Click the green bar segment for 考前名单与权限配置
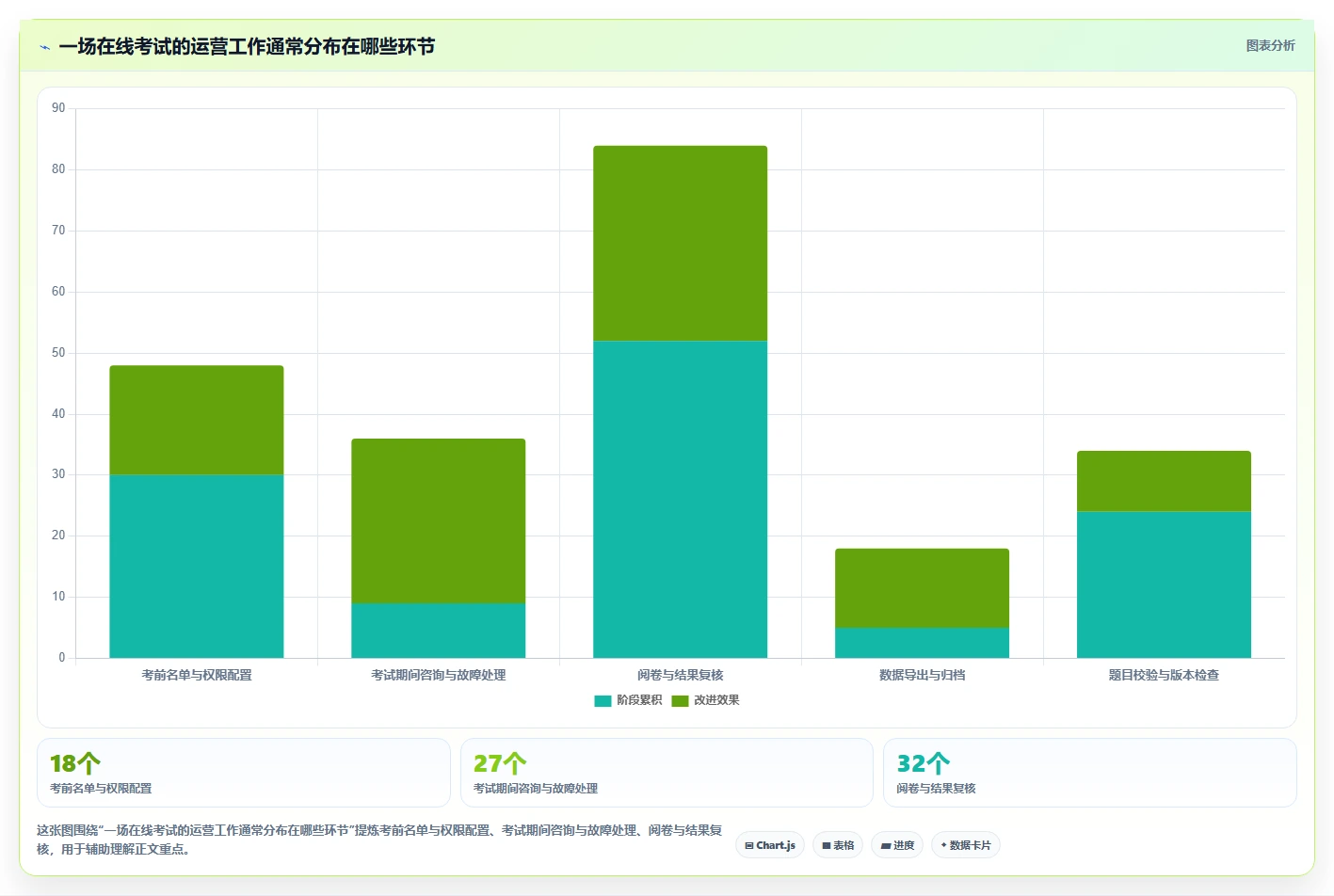The image size is (1334, 896). coord(197,420)
